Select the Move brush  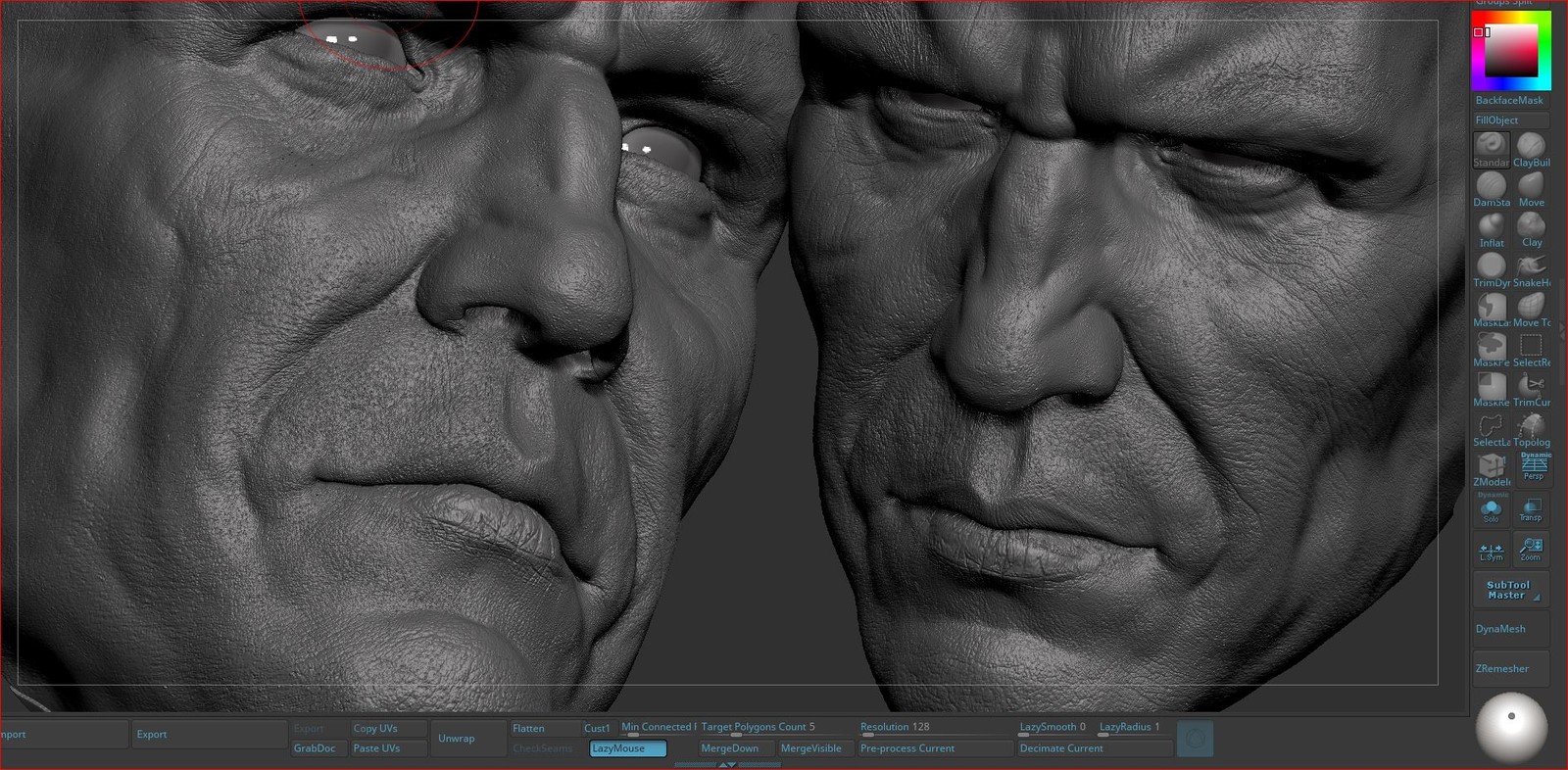pos(1532,190)
